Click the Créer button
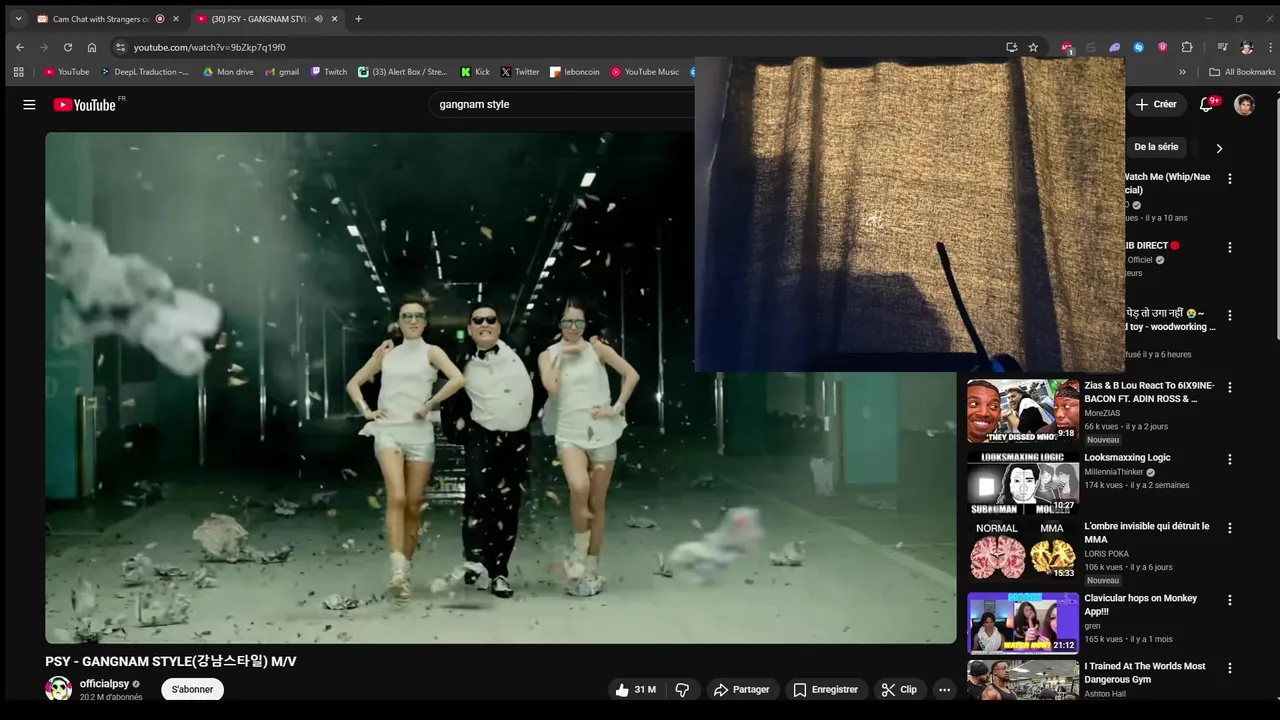 point(1156,104)
